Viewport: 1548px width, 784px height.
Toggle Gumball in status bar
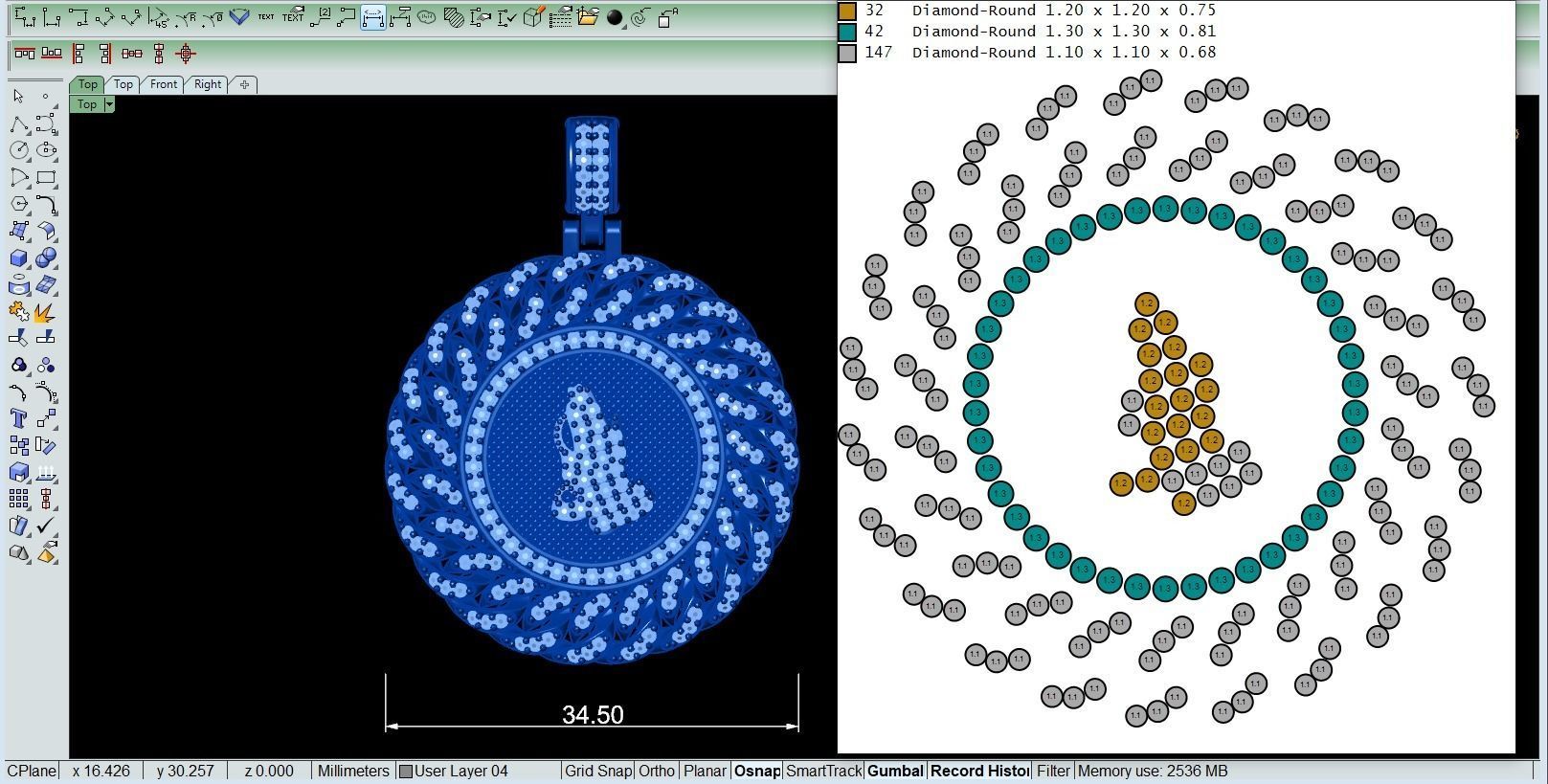895,771
